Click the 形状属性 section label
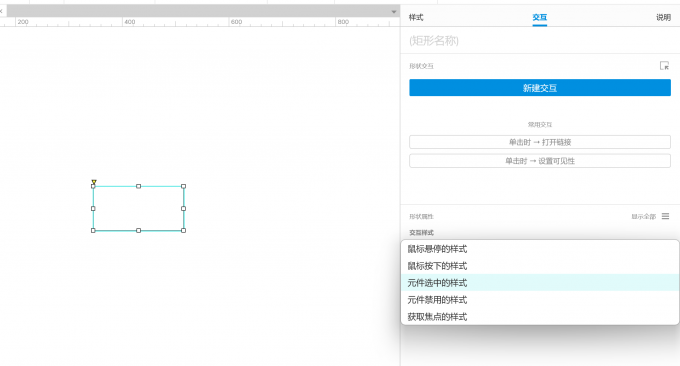 (x=421, y=216)
